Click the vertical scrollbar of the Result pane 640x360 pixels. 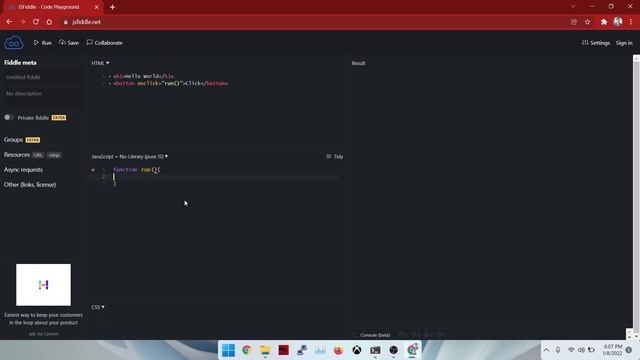[636, 194]
